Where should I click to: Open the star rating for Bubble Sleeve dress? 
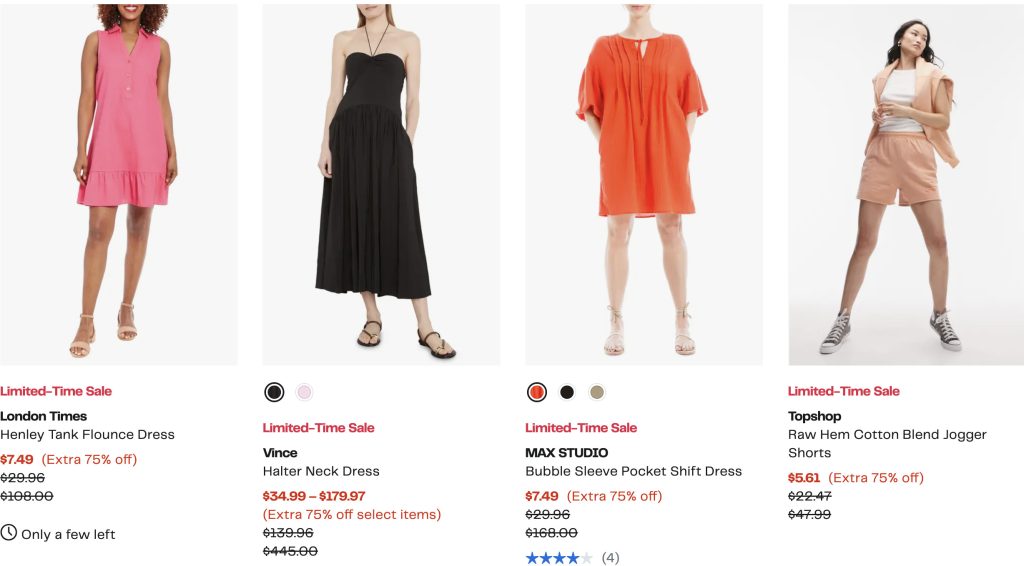click(559, 558)
